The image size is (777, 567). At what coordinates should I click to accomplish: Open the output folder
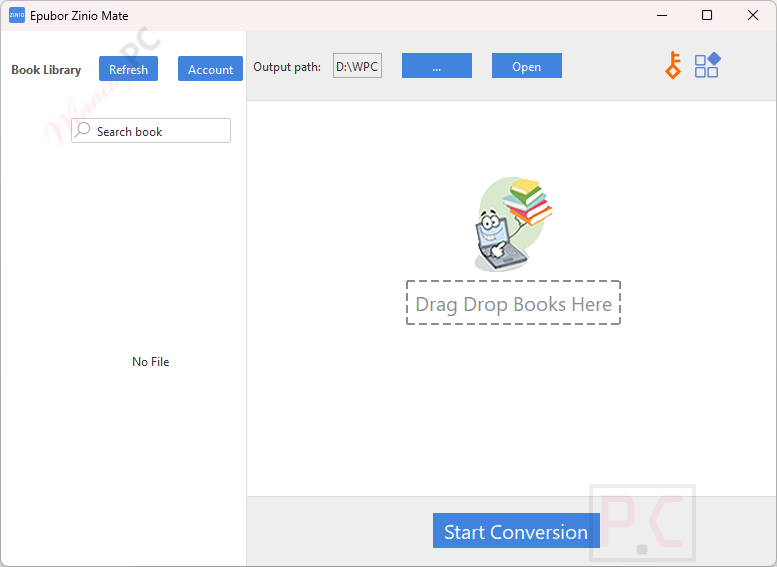coord(526,66)
